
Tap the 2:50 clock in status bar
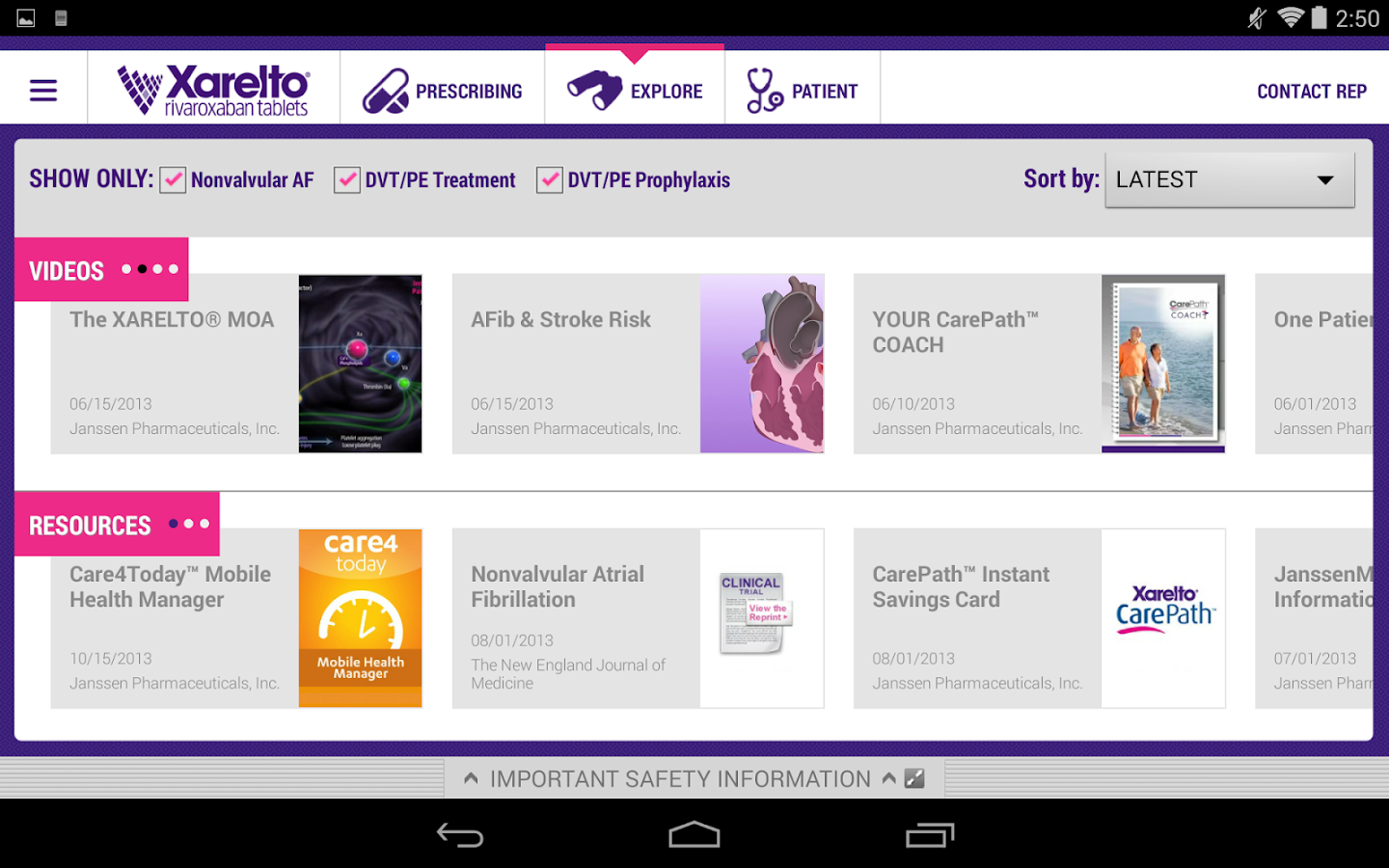pyautogui.click(x=1357, y=18)
